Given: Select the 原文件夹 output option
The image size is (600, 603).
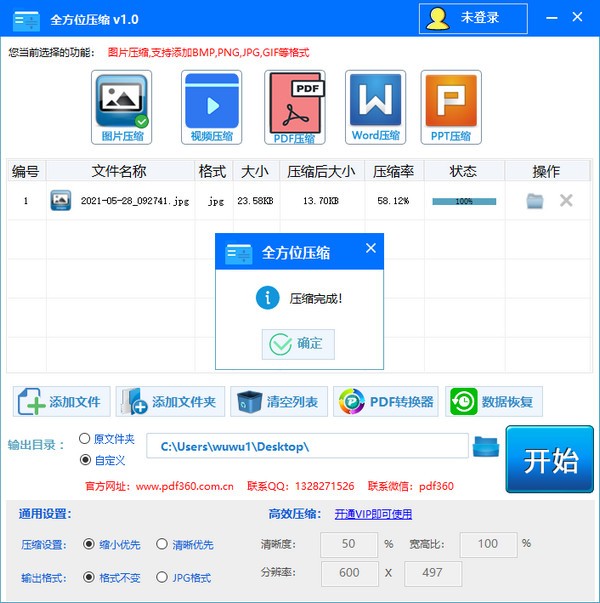Looking at the screenshot, I should coord(85,439).
